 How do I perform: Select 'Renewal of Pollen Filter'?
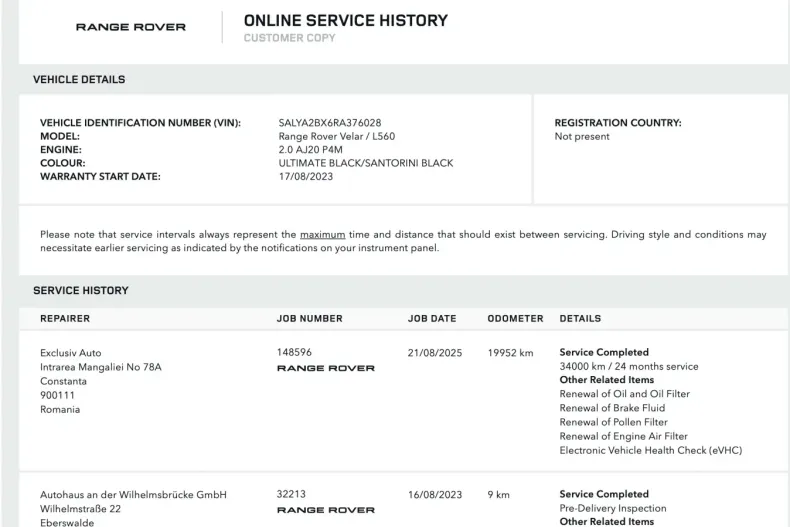click(x=614, y=422)
